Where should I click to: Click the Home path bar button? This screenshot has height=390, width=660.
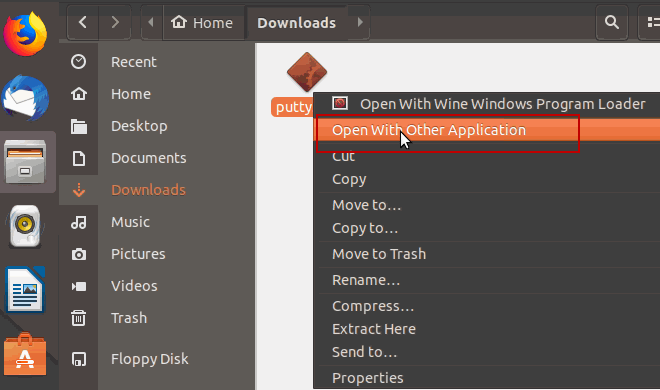tap(202, 22)
